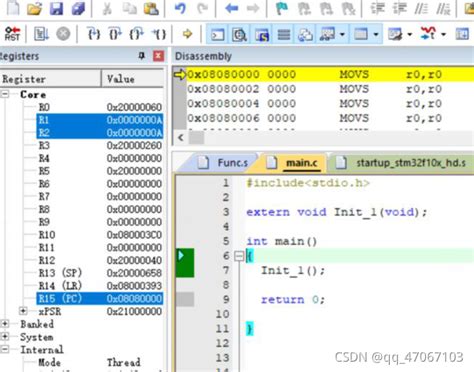Toggle the Registers window
Image resolution: width=474 pixels, height=372 pixels.
coord(284,34)
